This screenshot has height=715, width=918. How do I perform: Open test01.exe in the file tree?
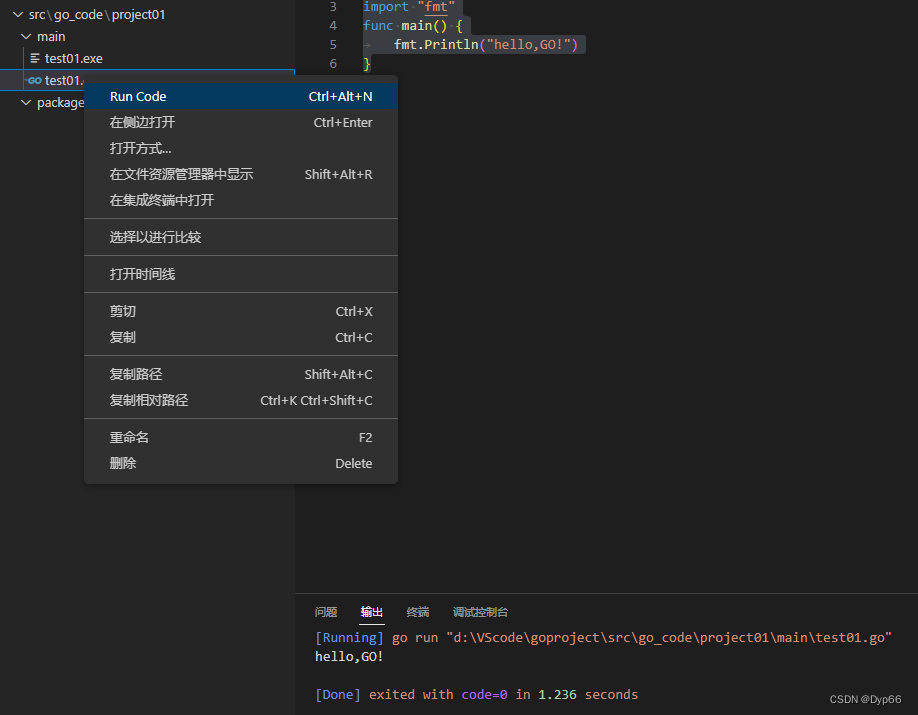coord(74,58)
